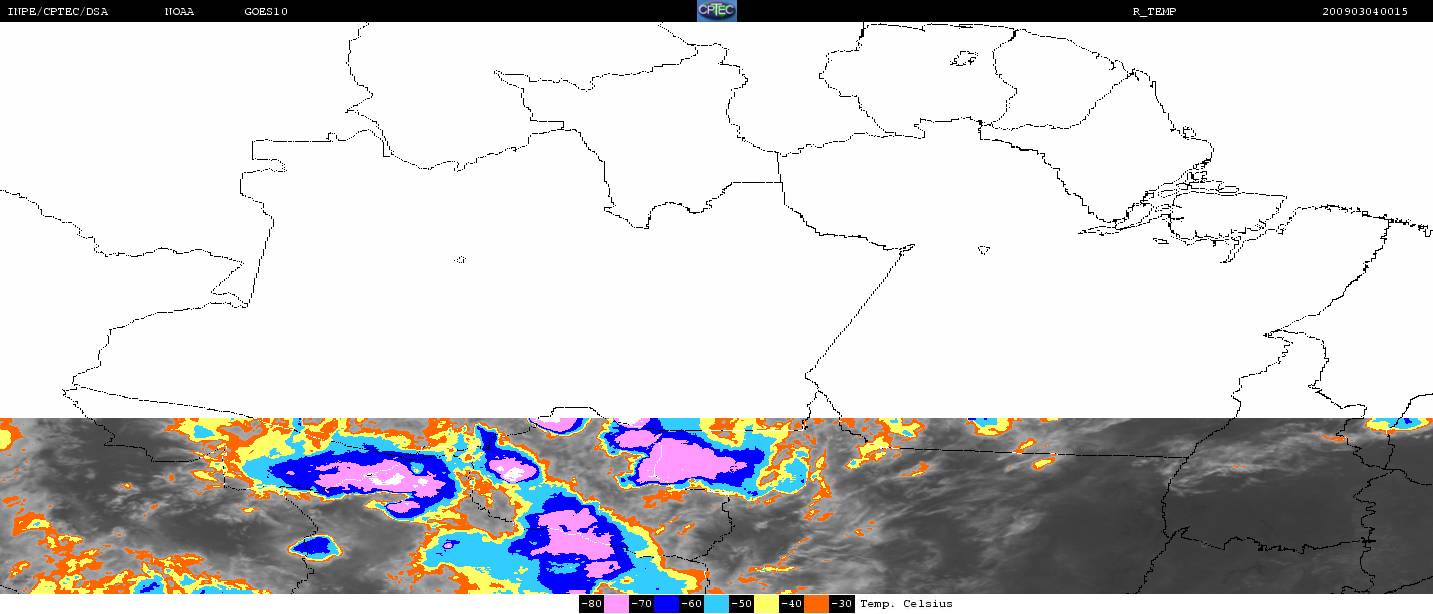Click the GOES10 satellite label

[x=266, y=12]
